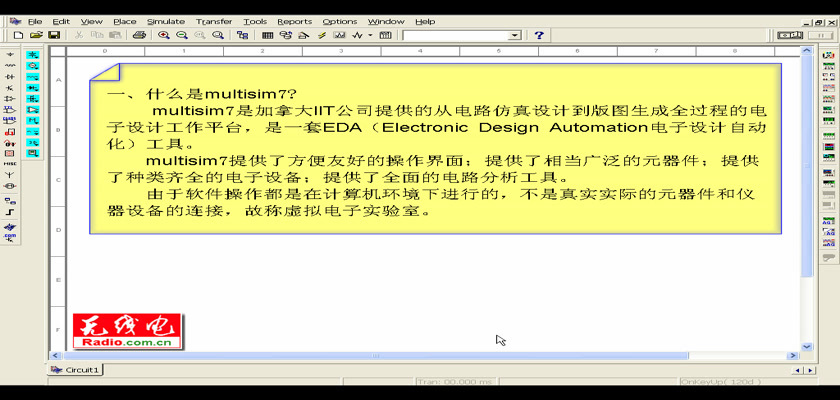Open the Window menu
This screenshot has height=400, width=840.
pyautogui.click(x=386, y=21)
